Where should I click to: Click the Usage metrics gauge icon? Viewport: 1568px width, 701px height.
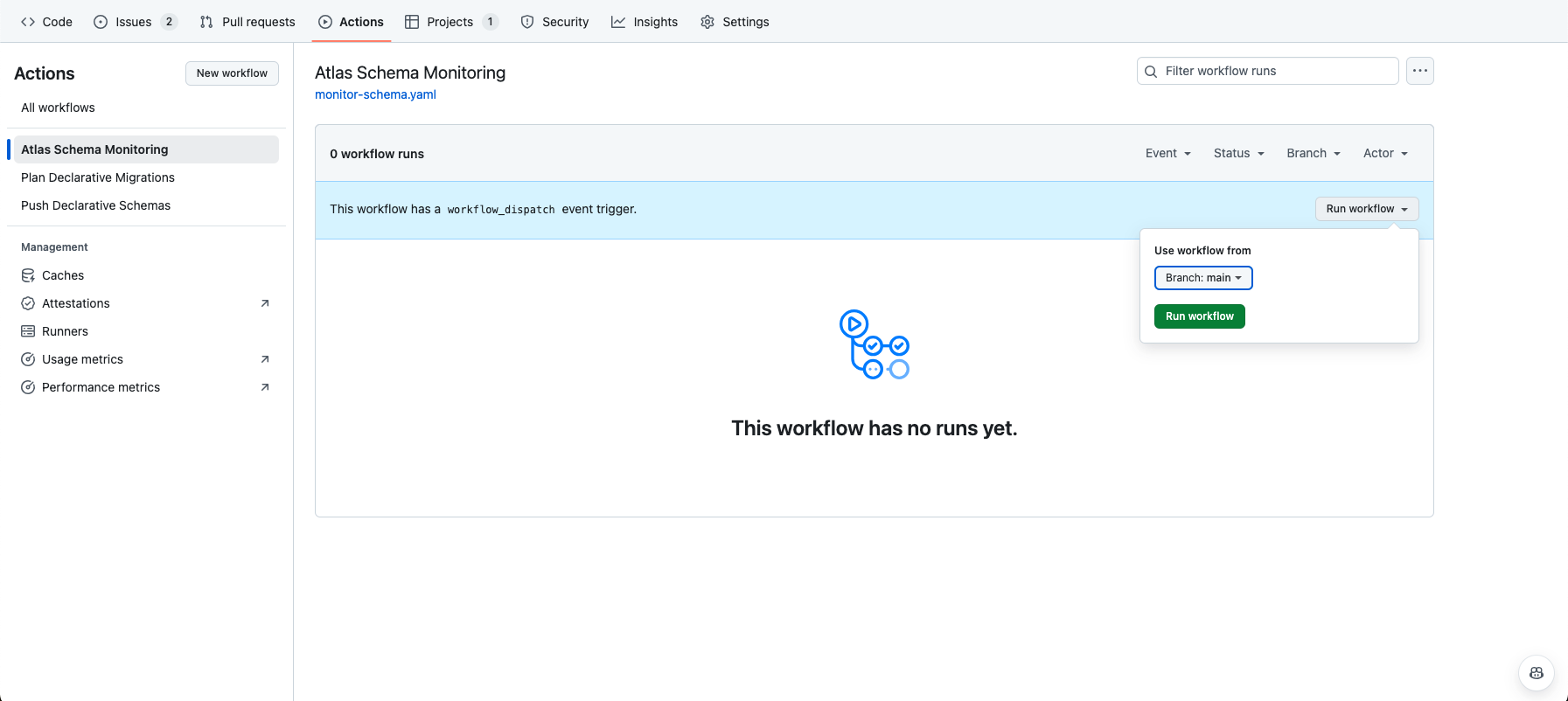(28, 359)
